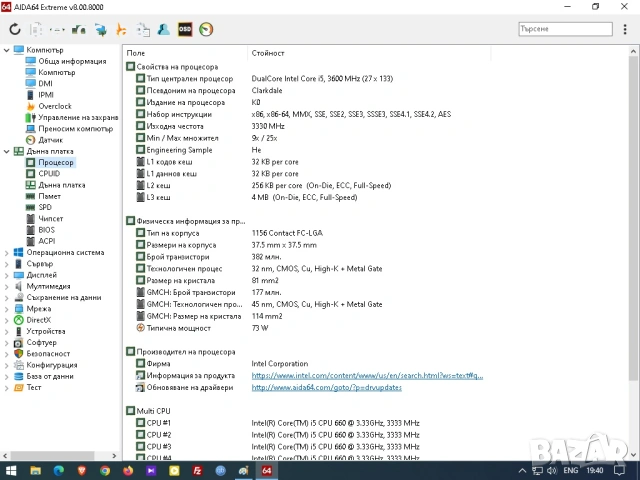
Task: Expand the DirectX tree node
Action: 6,320
